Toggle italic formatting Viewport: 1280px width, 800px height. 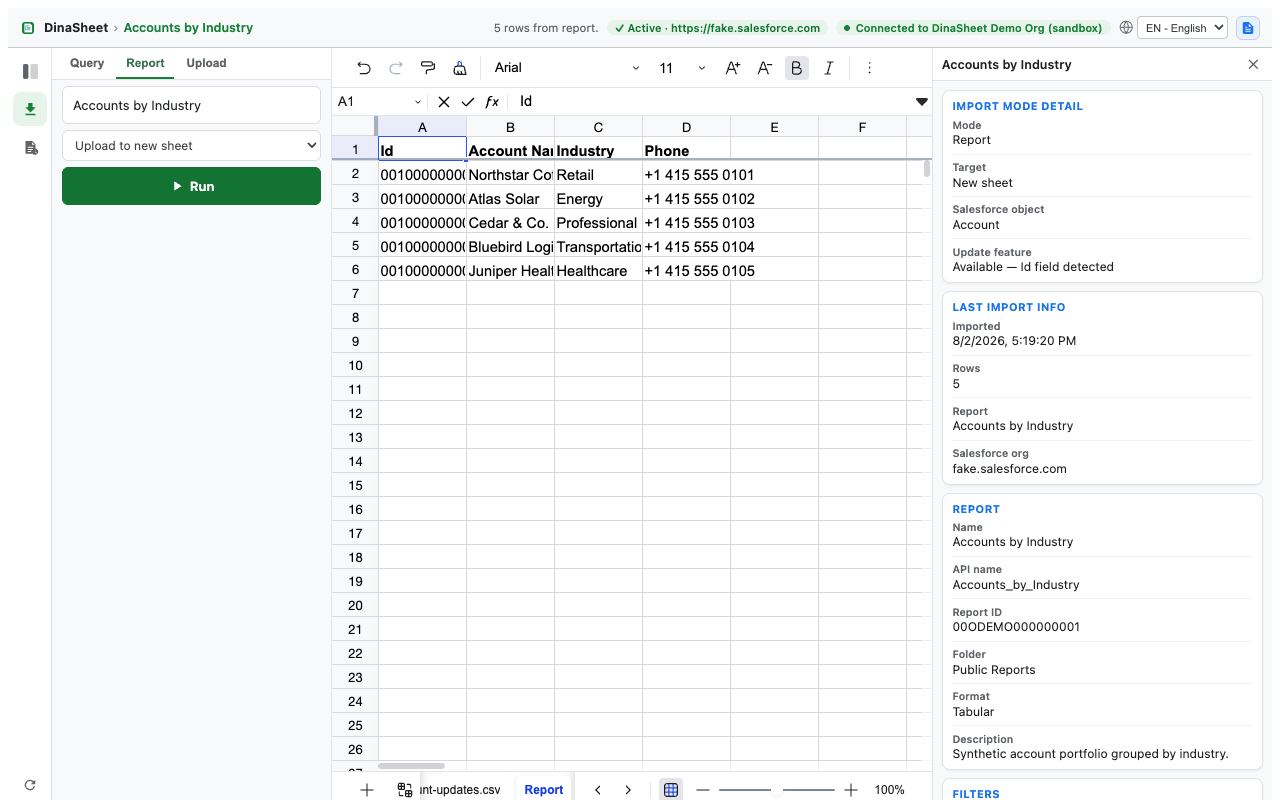[829, 68]
